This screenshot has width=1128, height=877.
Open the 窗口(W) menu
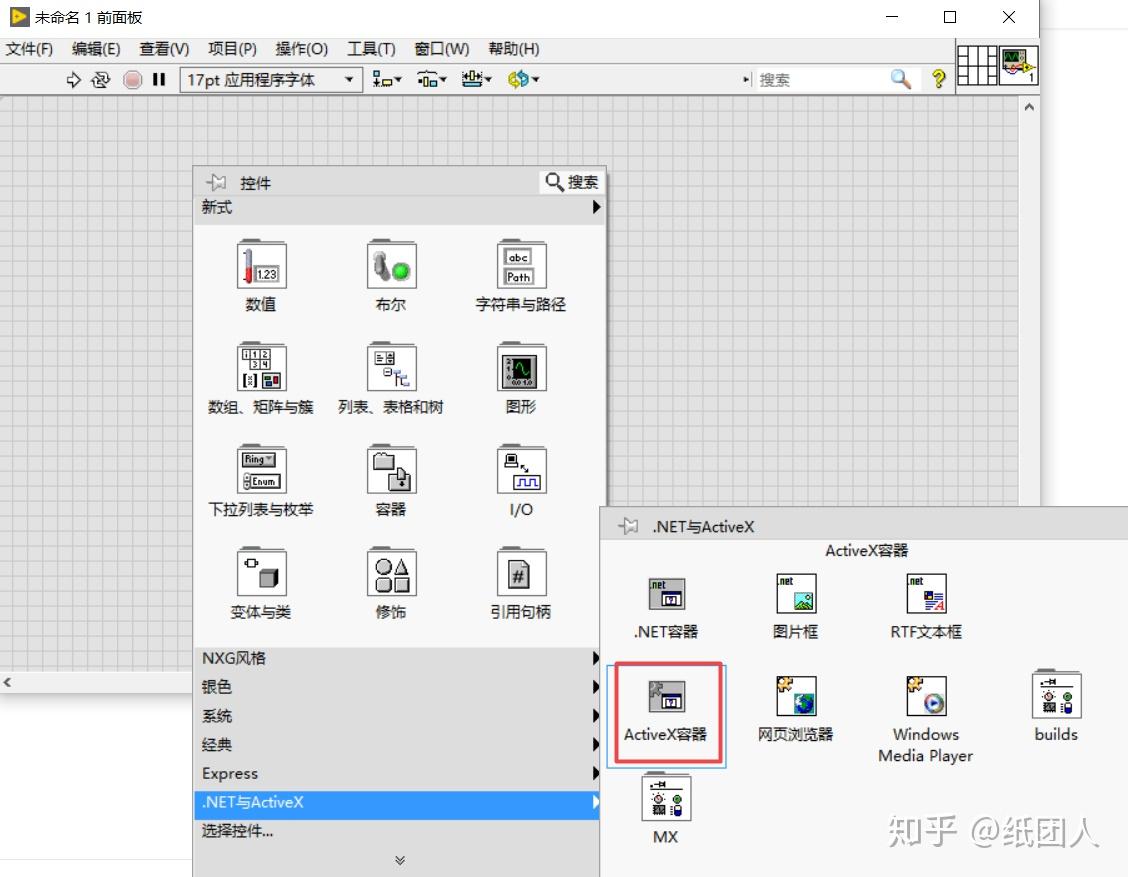tap(442, 49)
